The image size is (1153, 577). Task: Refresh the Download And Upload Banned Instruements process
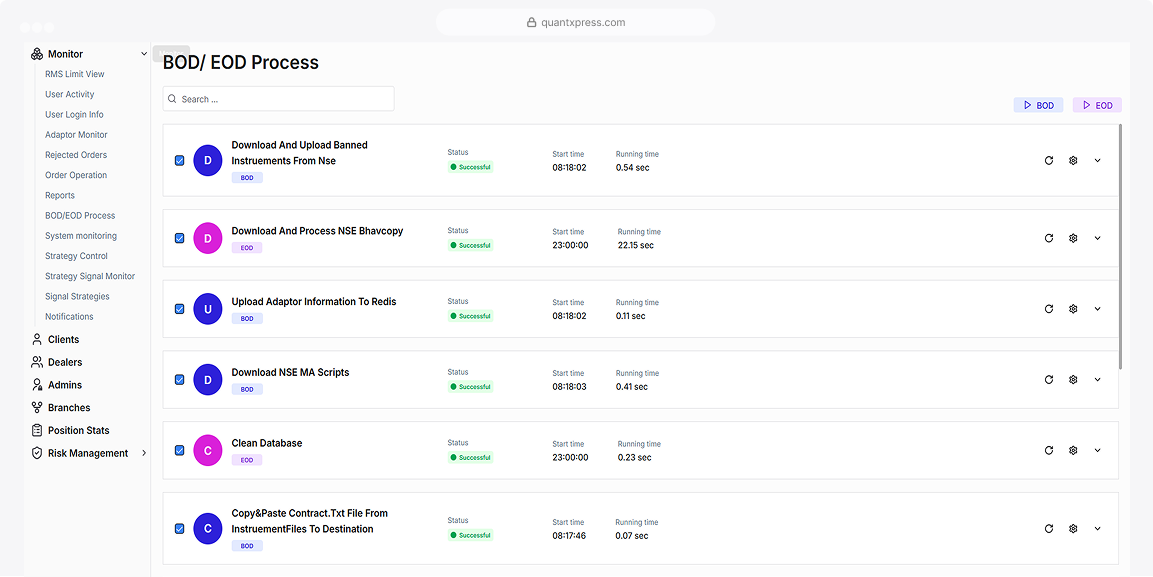(x=1049, y=160)
